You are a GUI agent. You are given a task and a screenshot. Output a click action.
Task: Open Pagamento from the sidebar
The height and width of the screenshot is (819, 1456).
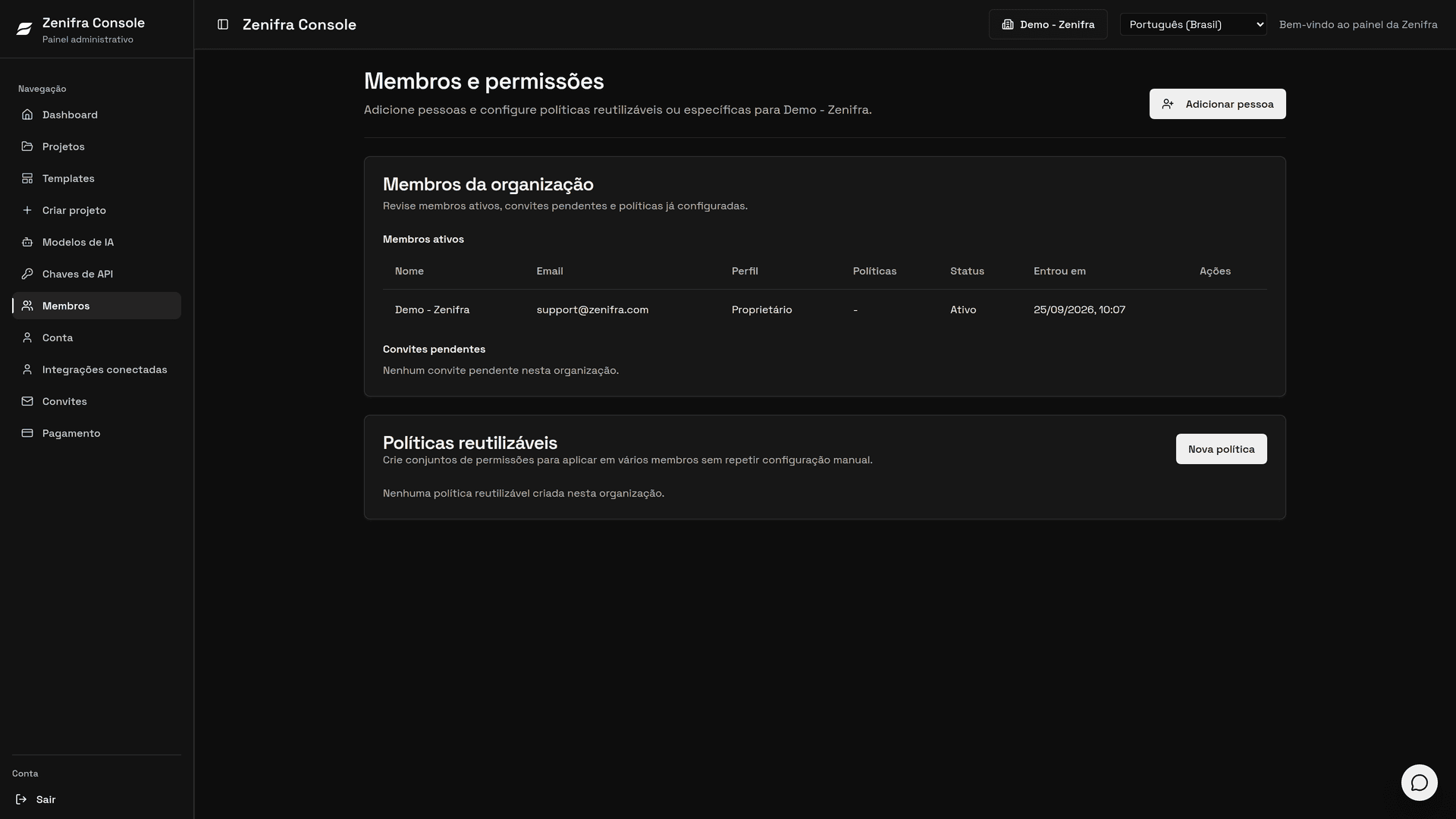point(96,433)
